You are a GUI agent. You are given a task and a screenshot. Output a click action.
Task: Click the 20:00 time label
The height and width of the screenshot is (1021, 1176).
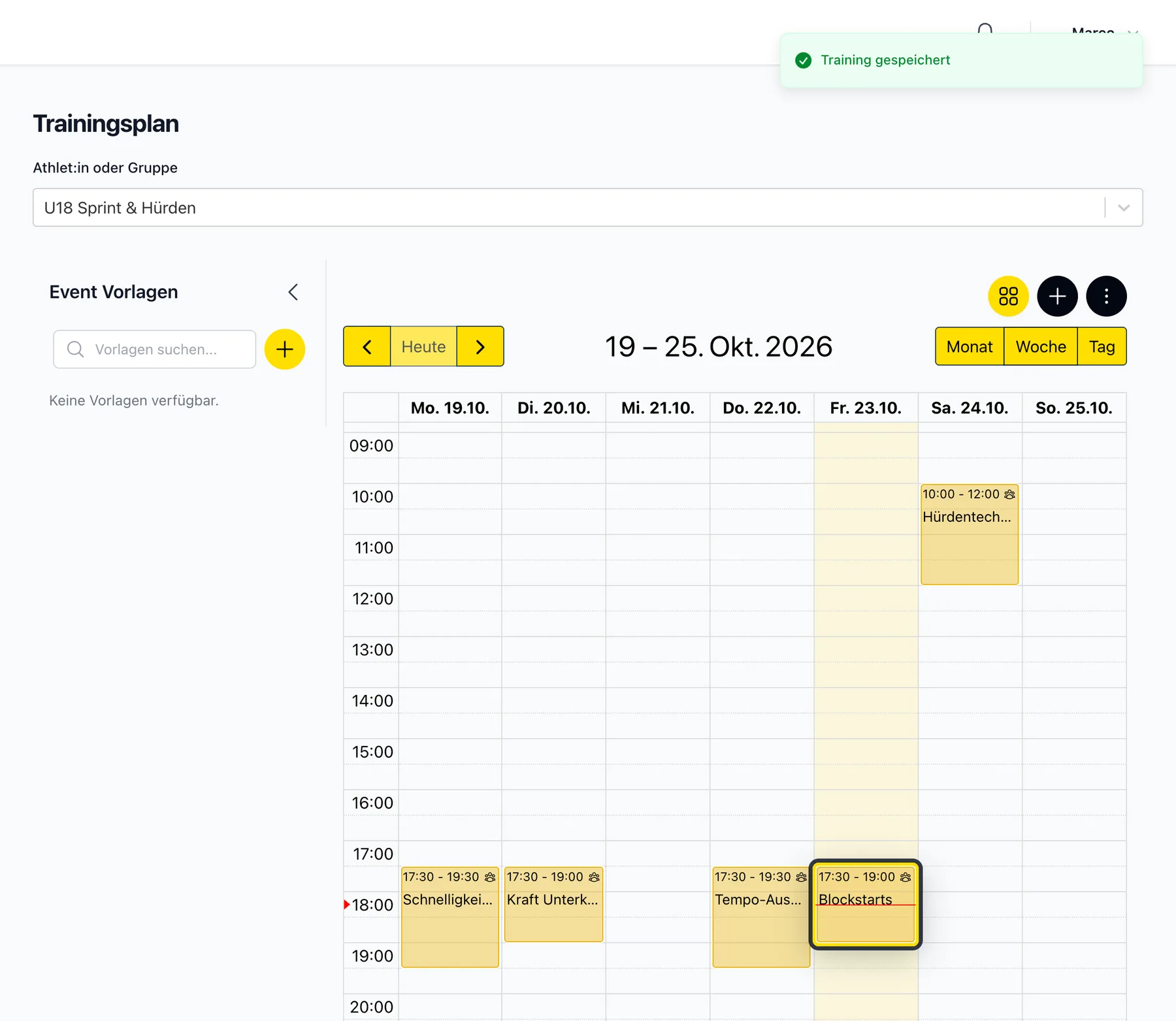[371, 1007]
